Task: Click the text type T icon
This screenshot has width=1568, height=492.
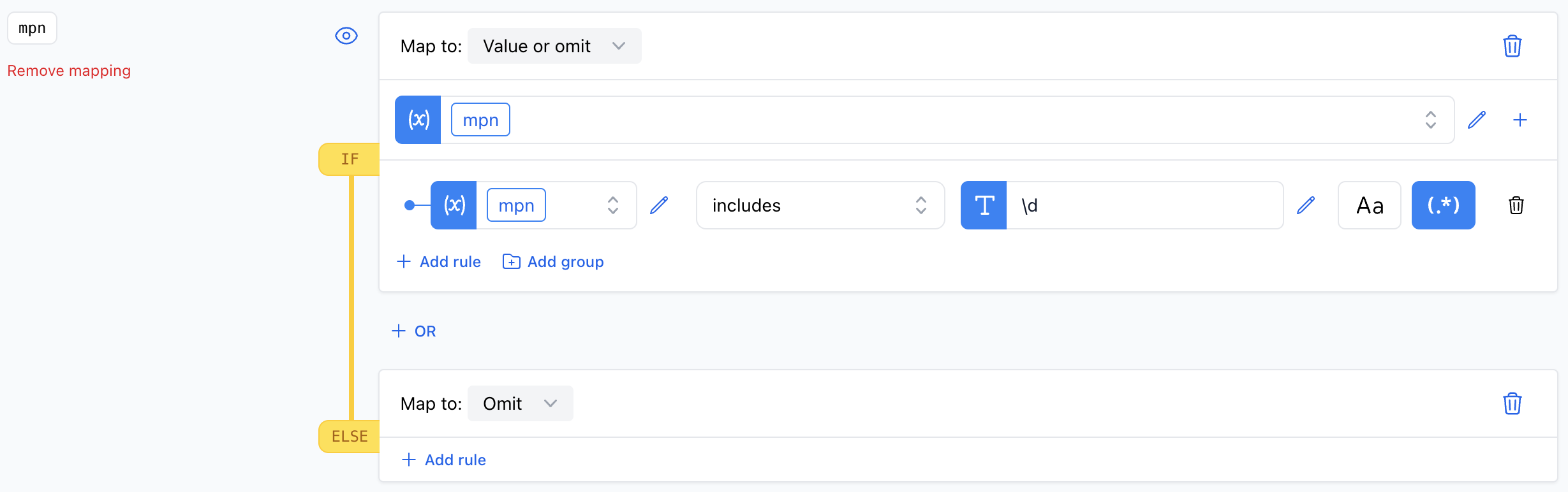Action: pos(984,205)
